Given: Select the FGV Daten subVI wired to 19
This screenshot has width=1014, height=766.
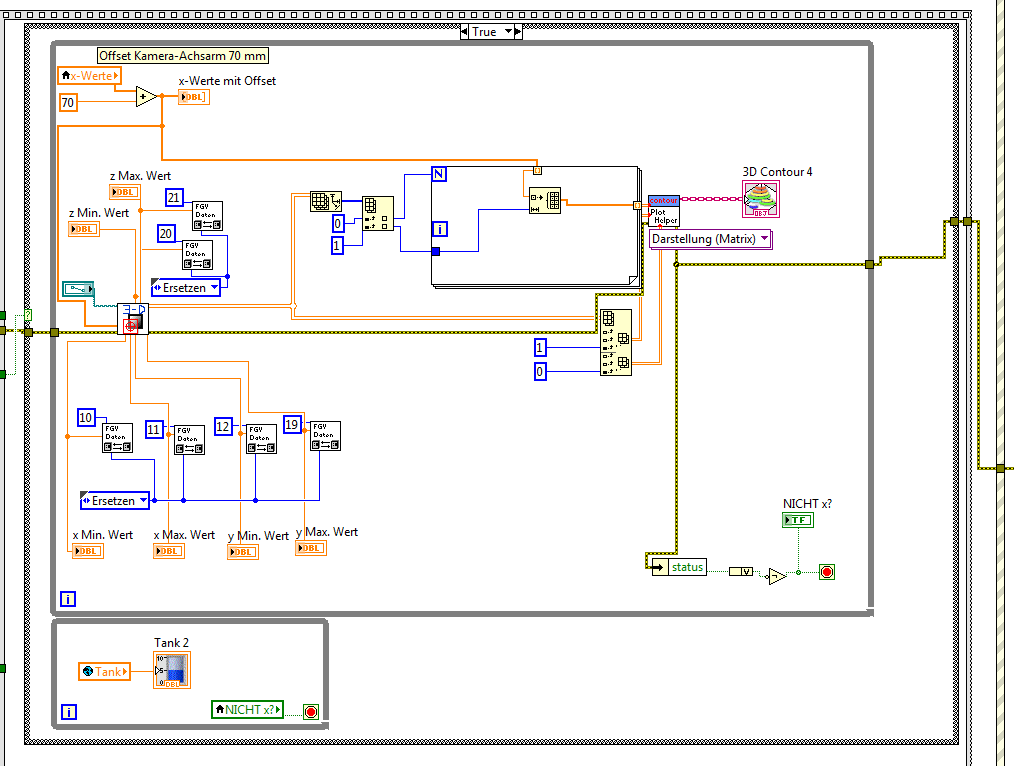Looking at the screenshot, I should tap(325, 436).
